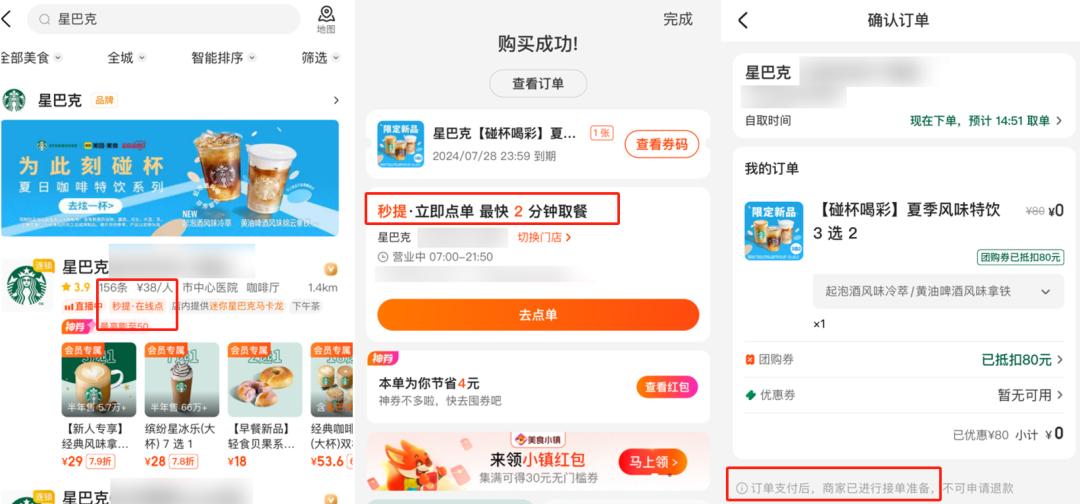Viewport: 1080px width, 504px height.
Task: Open the 全城 area dropdown
Action: pyautogui.click(x=126, y=58)
